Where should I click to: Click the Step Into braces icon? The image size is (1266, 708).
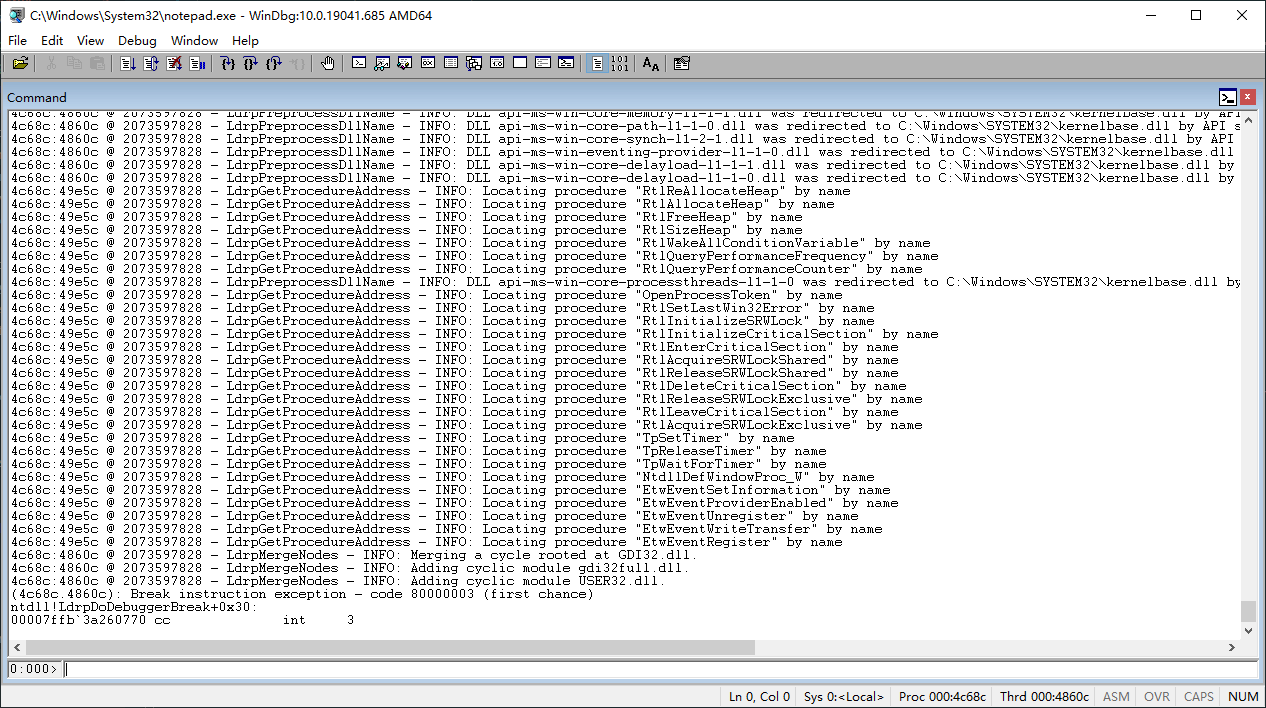228,63
